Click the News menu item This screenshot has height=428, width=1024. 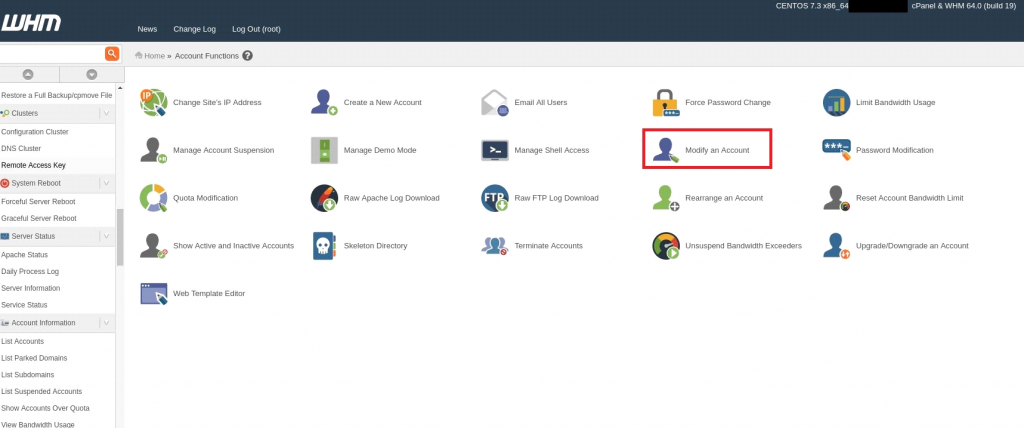click(147, 29)
